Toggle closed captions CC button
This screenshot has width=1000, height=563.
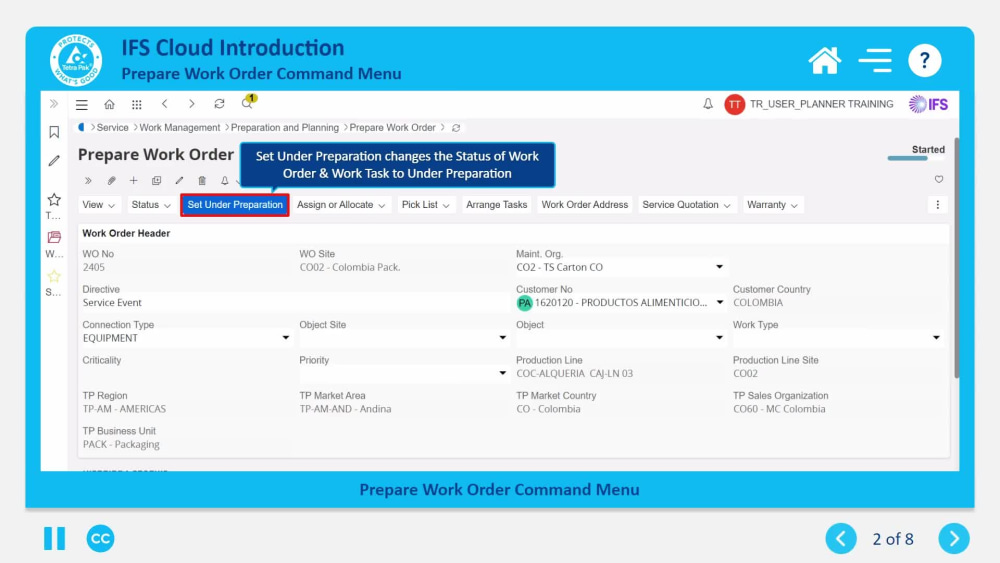(100, 539)
